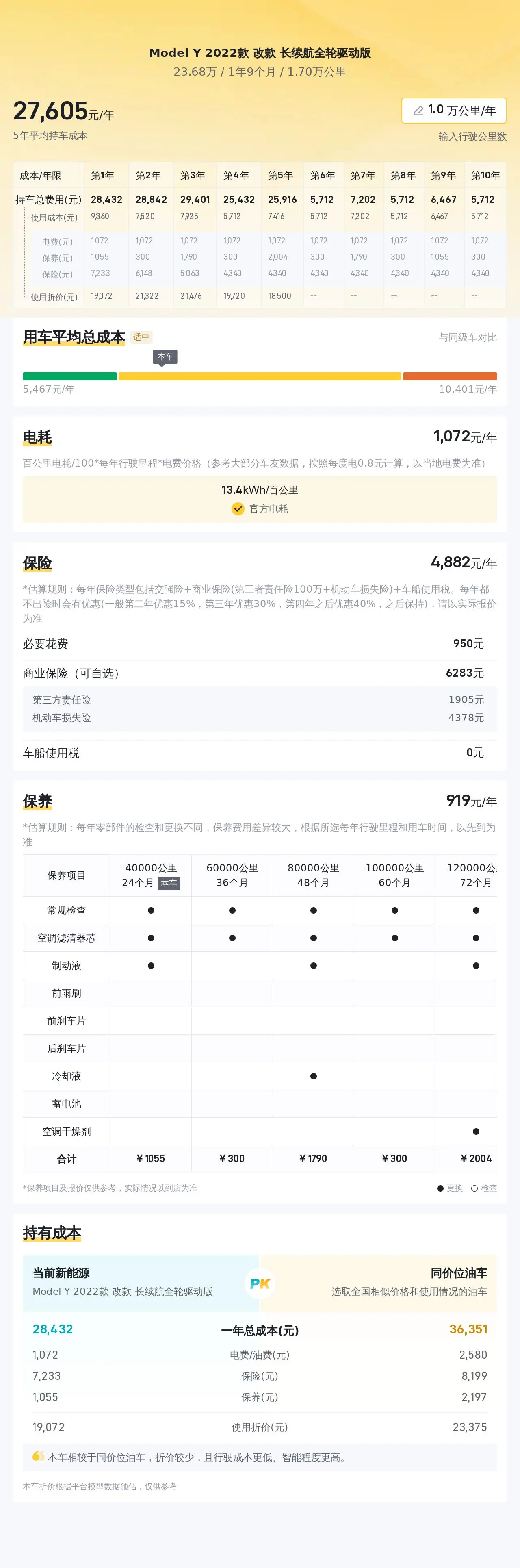Click the 本车 tooltip marker above the cost bar
The image size is (520, 1568).
165,357
